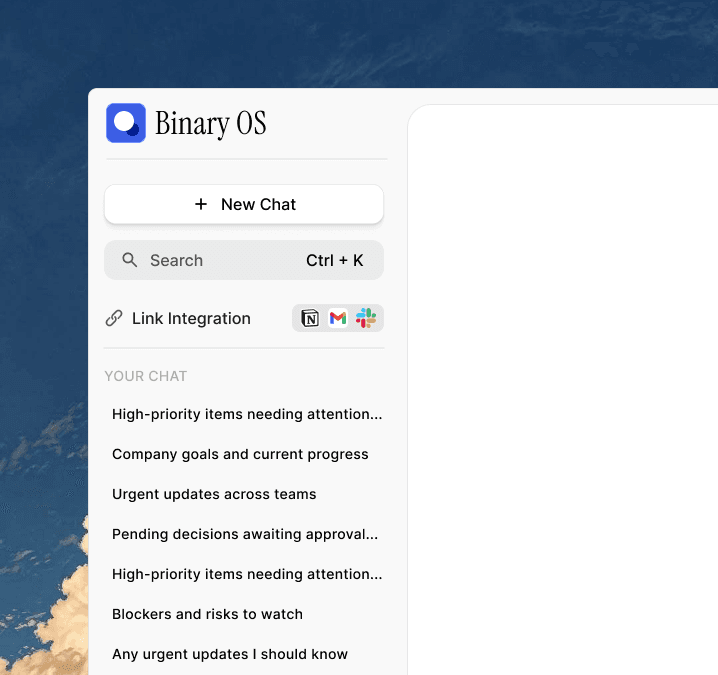Start a conversation with the New Chat button

244,204
